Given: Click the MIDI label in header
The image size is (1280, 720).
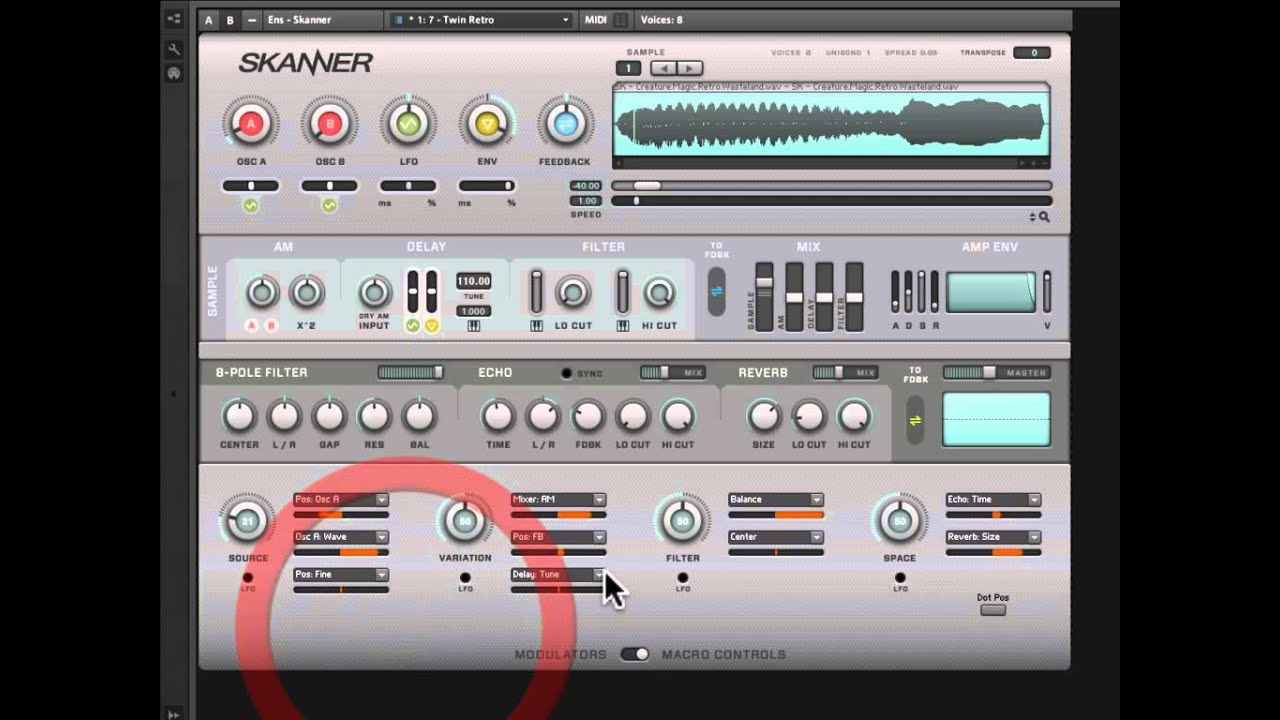Looking at the screenshot, I should [x=596, y=20].
